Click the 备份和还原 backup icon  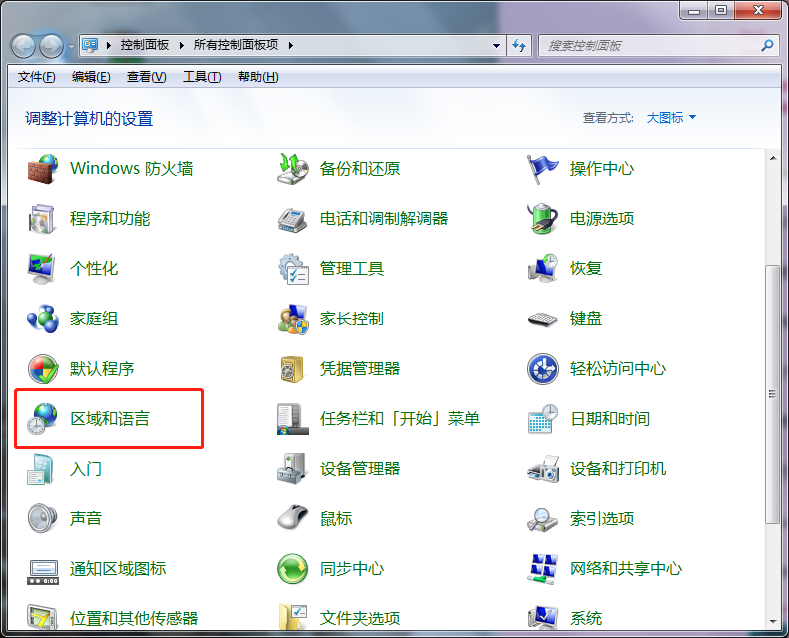point(293,169)
